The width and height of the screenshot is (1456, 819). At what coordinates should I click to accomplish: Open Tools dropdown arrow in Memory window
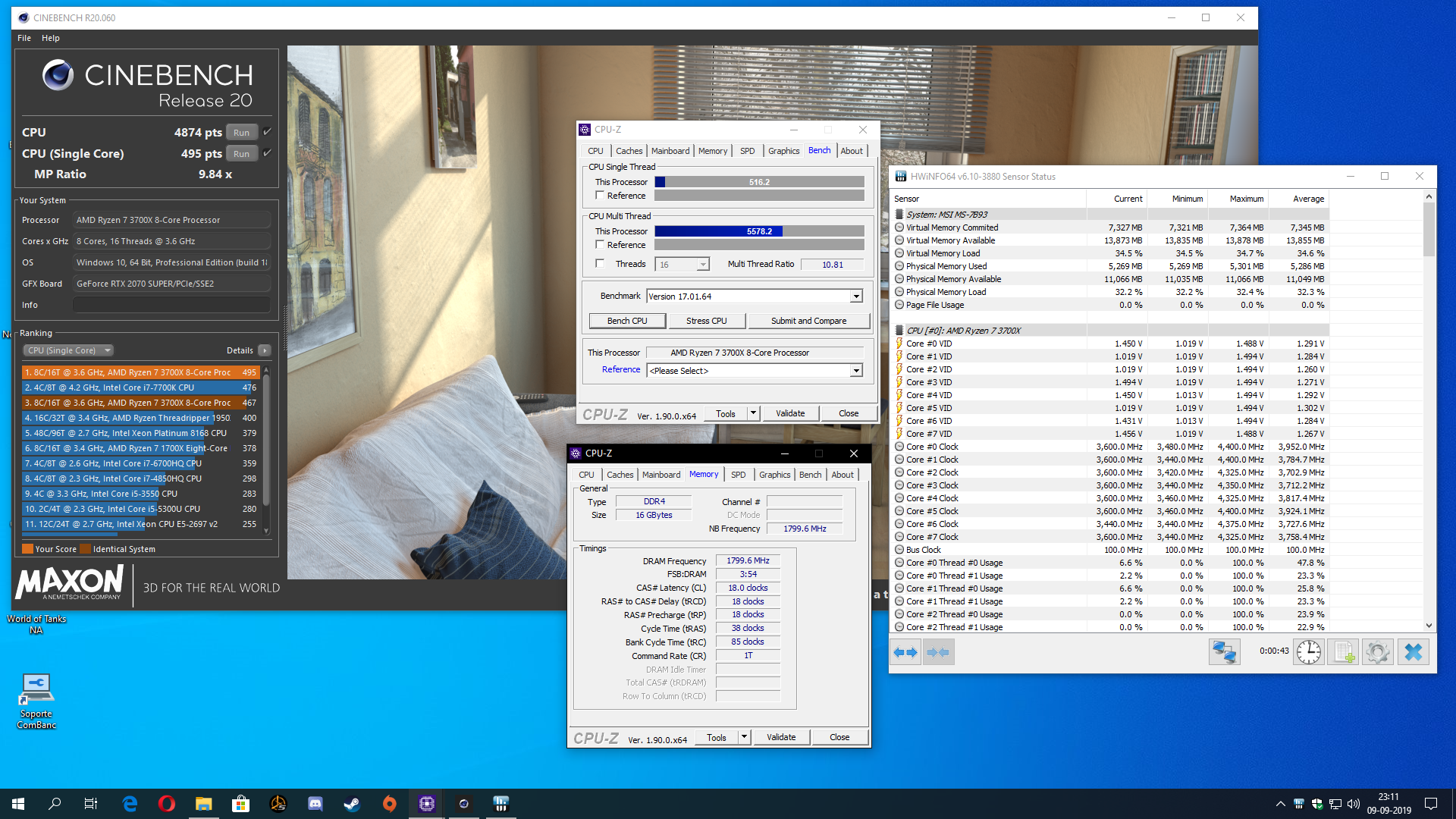point(744,737)
